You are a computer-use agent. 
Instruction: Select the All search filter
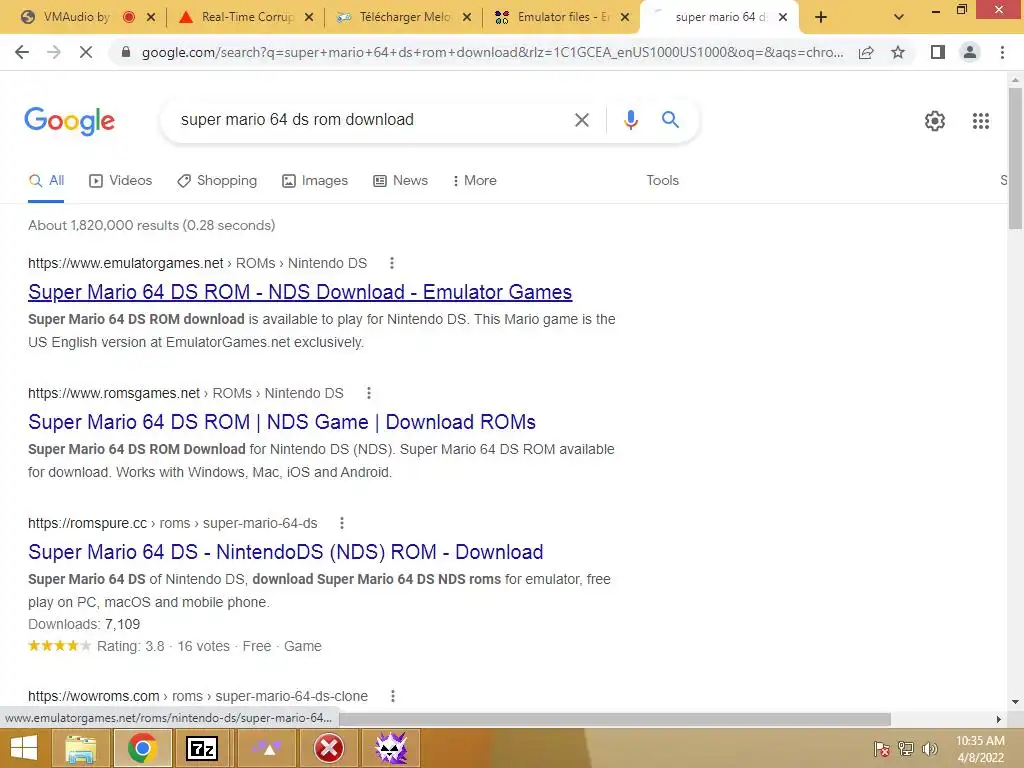click(x=46, y=181)
